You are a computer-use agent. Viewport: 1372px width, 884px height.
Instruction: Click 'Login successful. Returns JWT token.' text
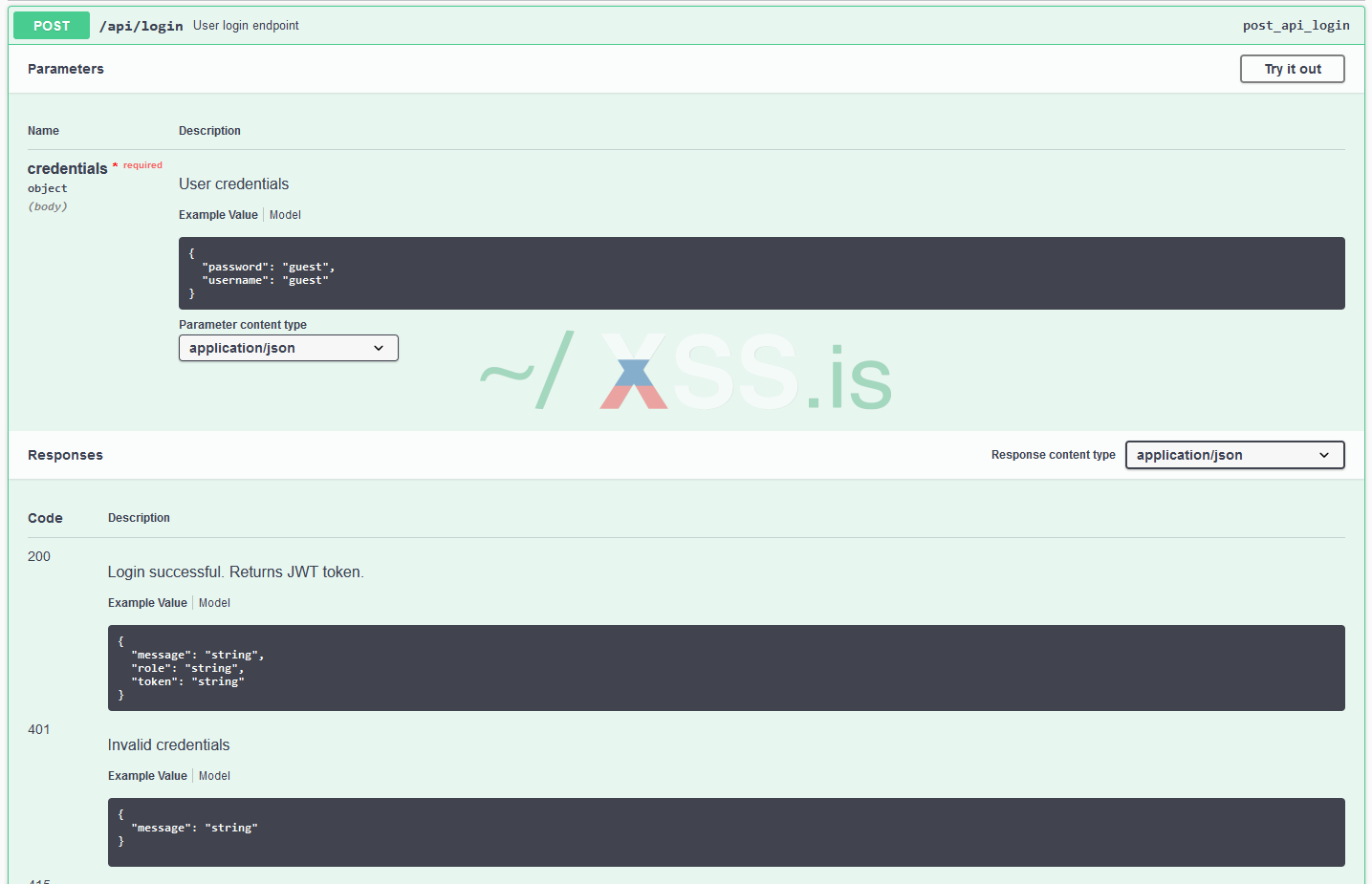(x=236, y=572)
